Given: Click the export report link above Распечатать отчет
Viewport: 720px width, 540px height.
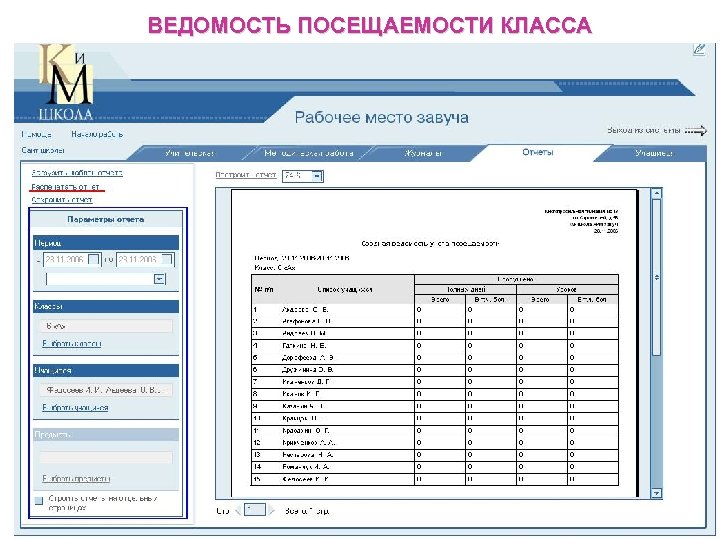Looking at the screenshot, I should (x=77, y=173).
